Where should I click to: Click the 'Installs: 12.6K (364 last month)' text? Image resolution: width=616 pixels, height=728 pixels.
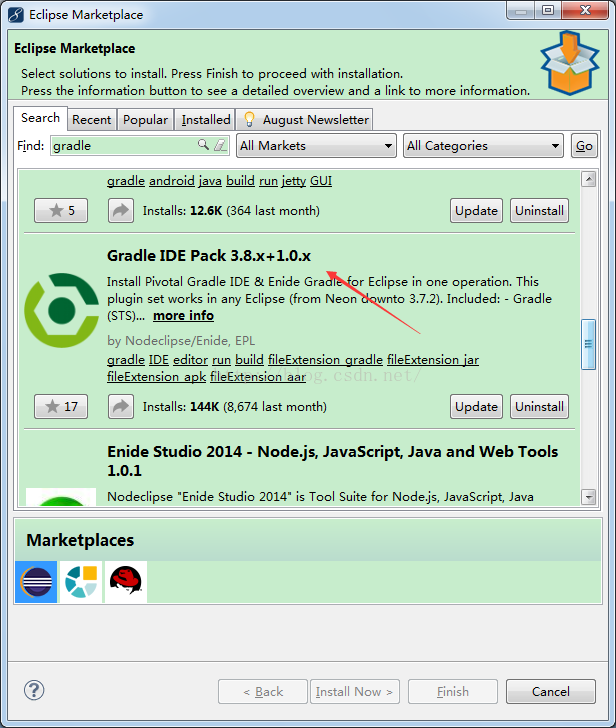231,211
